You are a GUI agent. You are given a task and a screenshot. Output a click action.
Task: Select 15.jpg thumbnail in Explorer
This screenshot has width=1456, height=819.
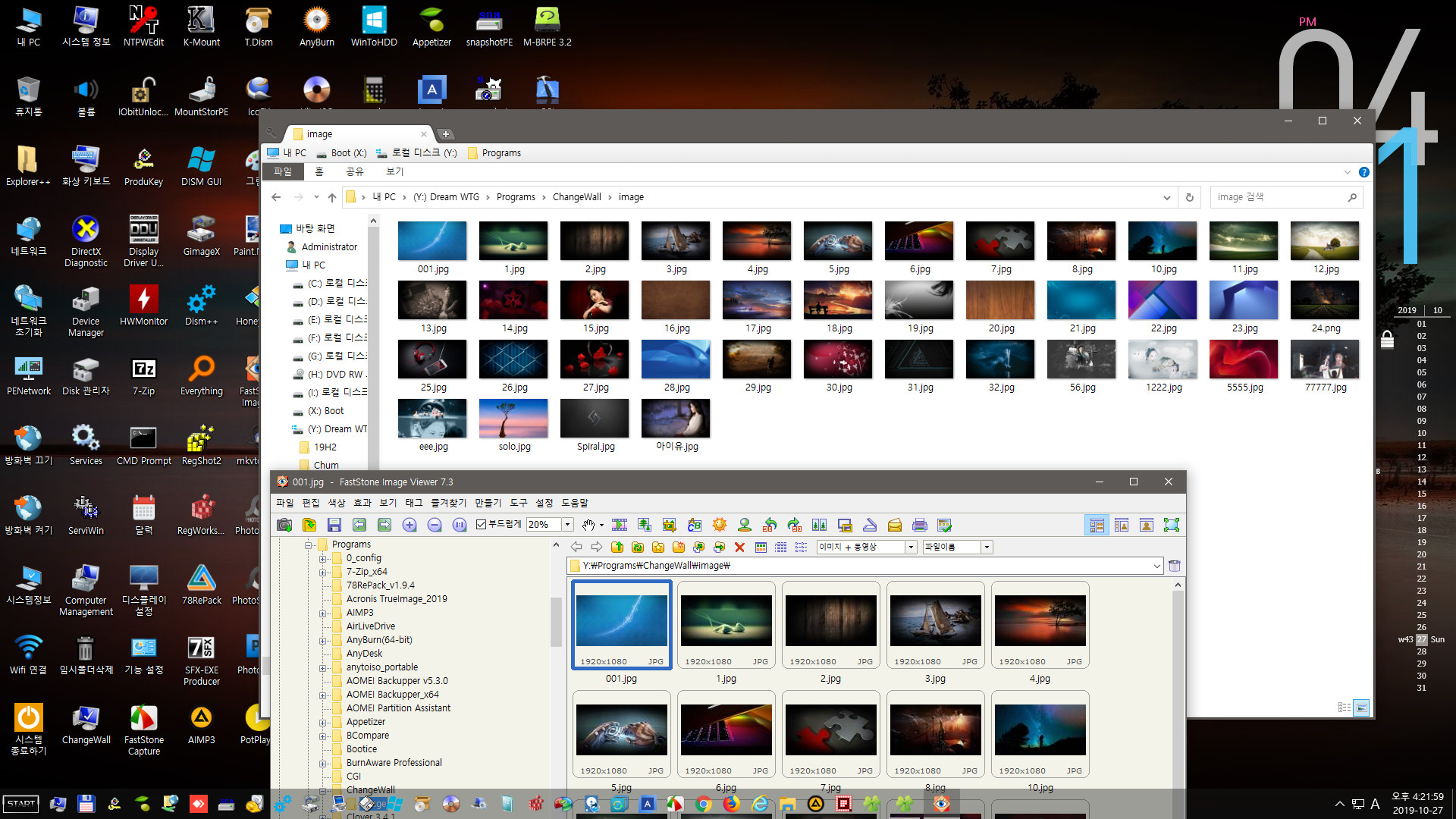tap(595, 307)
